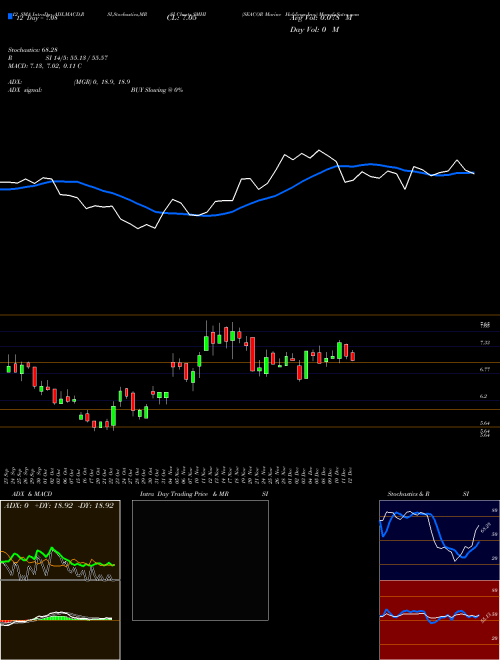500x660 pixels.
Task: Click the 'ADX: 0 +DY: 18.92 -DY: 18.92' header
Action: (59, 506)
